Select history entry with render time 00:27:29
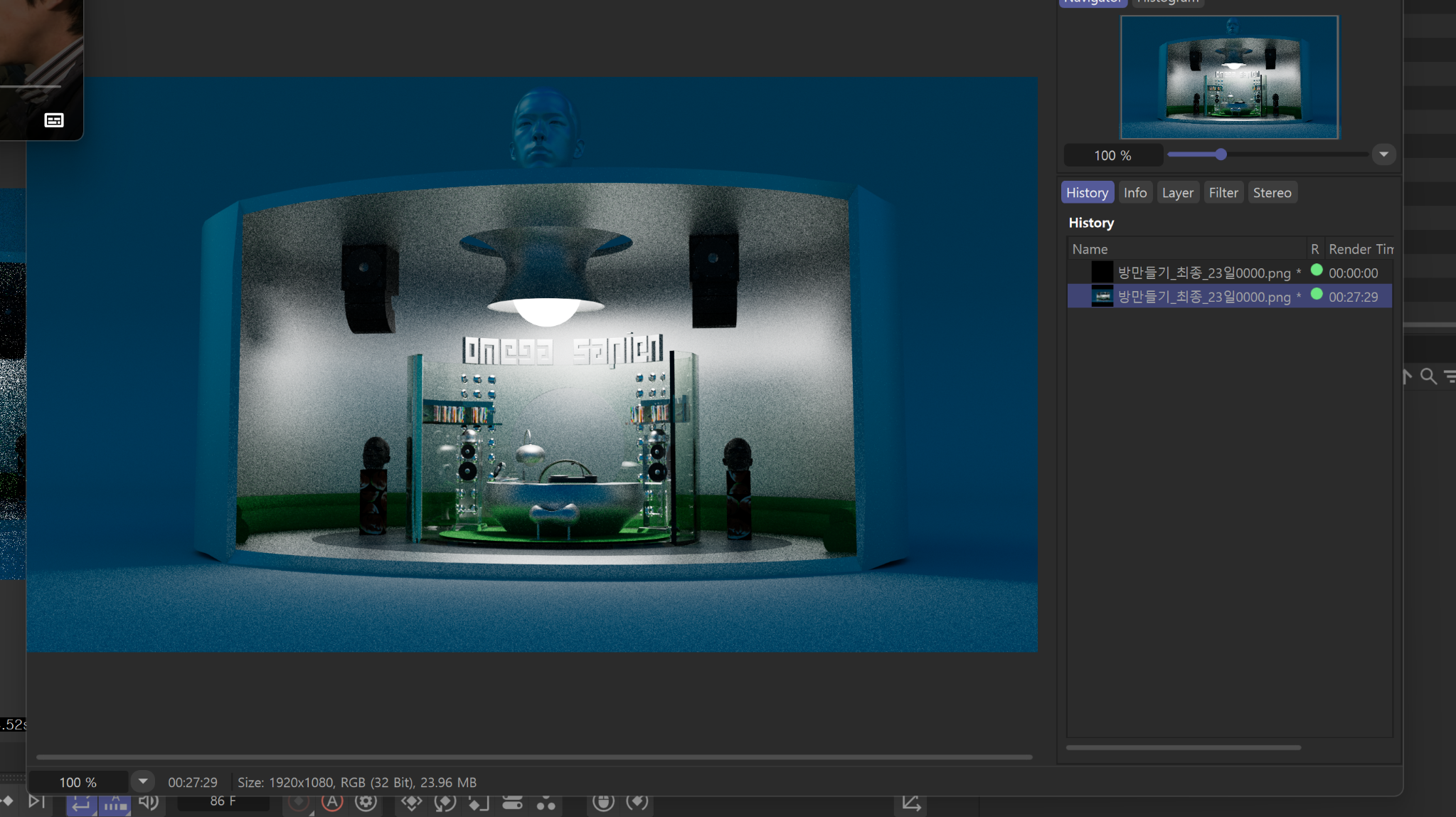Image resolution: width=1456 pixels, height=817 pixels. coord(1230,296)
